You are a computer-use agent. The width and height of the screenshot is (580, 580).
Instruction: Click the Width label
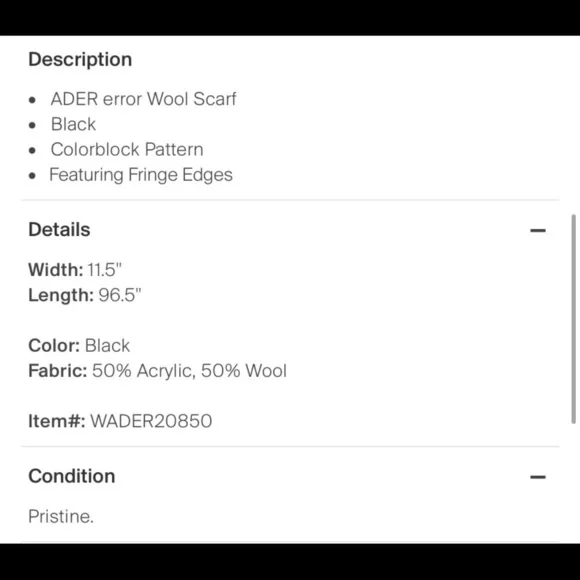tap(56, 269)
